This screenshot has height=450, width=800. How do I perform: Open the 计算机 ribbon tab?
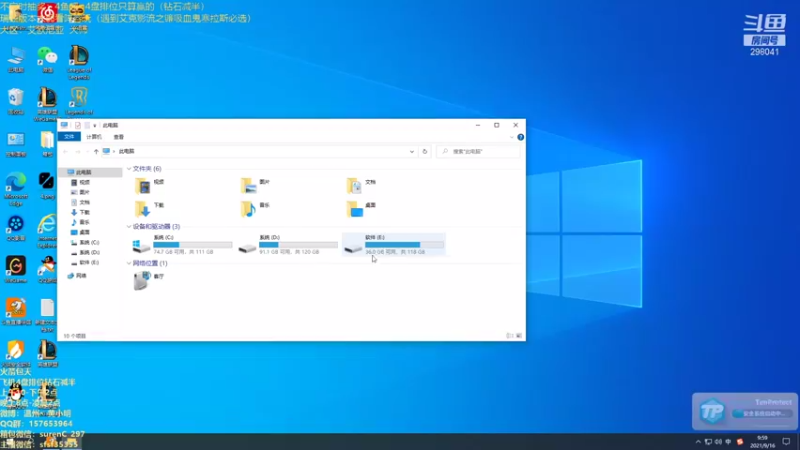pyautogui.click(x=94, y=137)
